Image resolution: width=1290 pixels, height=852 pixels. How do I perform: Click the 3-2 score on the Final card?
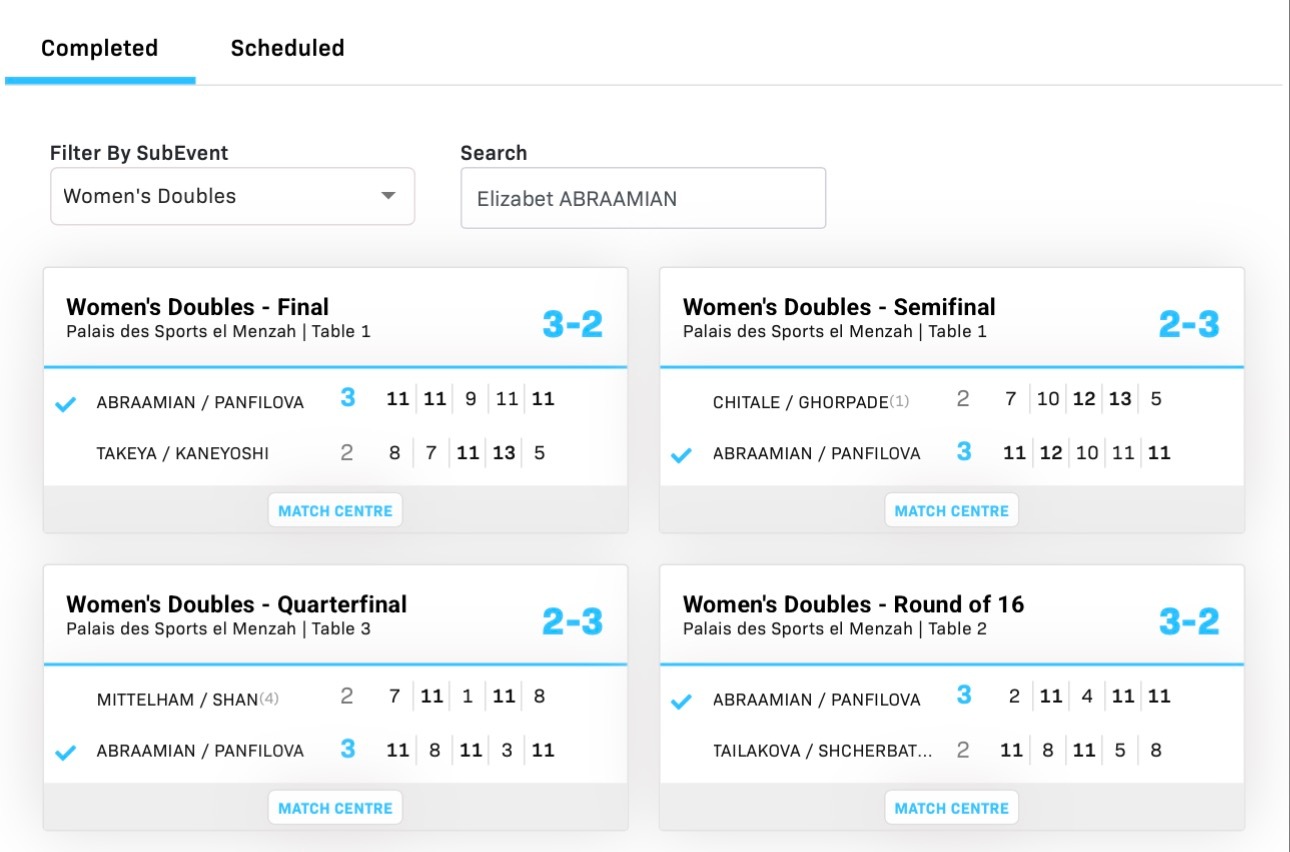(572, 324)
